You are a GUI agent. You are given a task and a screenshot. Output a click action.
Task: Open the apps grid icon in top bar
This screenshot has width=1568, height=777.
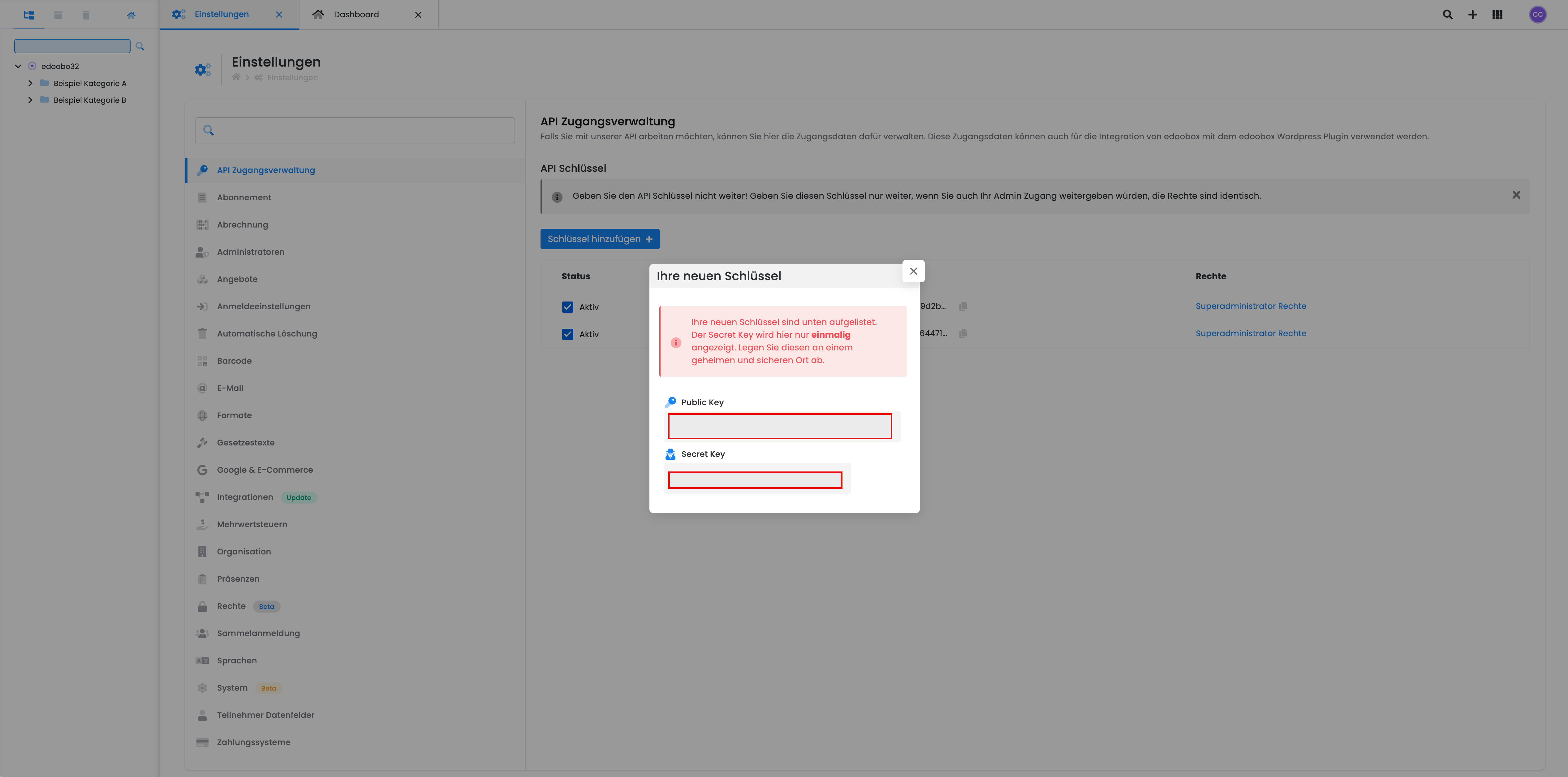1497,15
